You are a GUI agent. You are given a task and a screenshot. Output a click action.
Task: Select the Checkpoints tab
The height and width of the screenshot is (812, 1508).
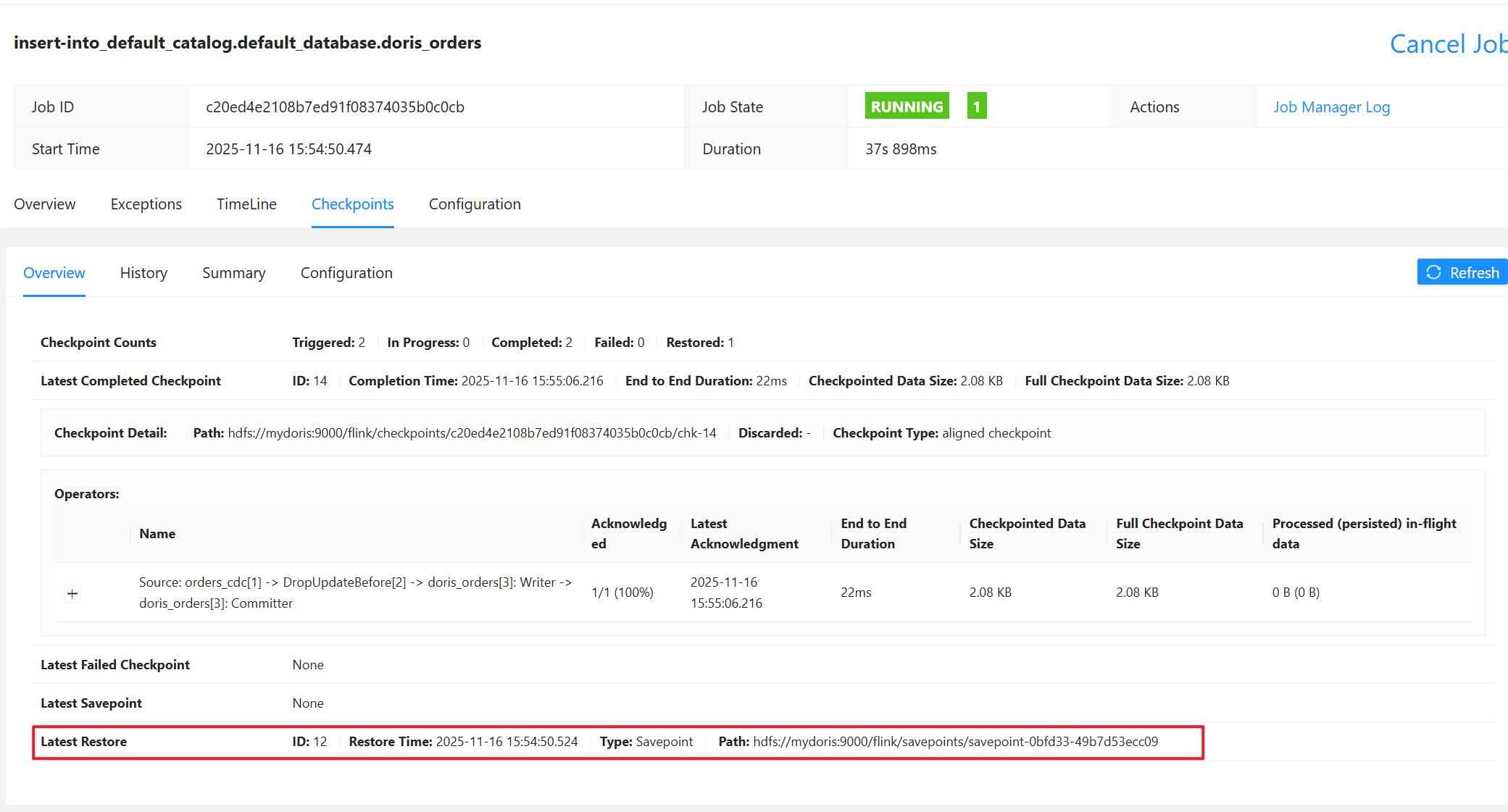tap(353, 204)
